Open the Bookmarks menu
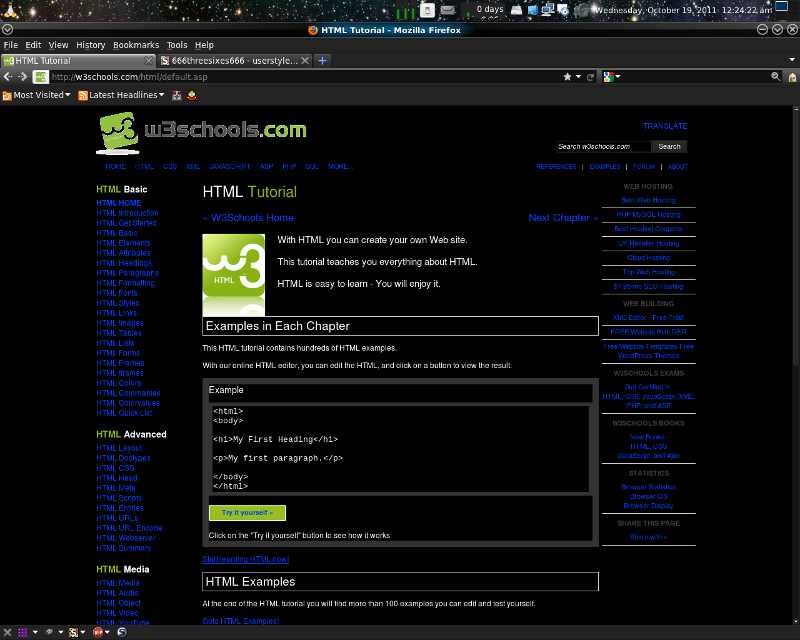Viewport: 800px width, 640px height. pos(136,45)
